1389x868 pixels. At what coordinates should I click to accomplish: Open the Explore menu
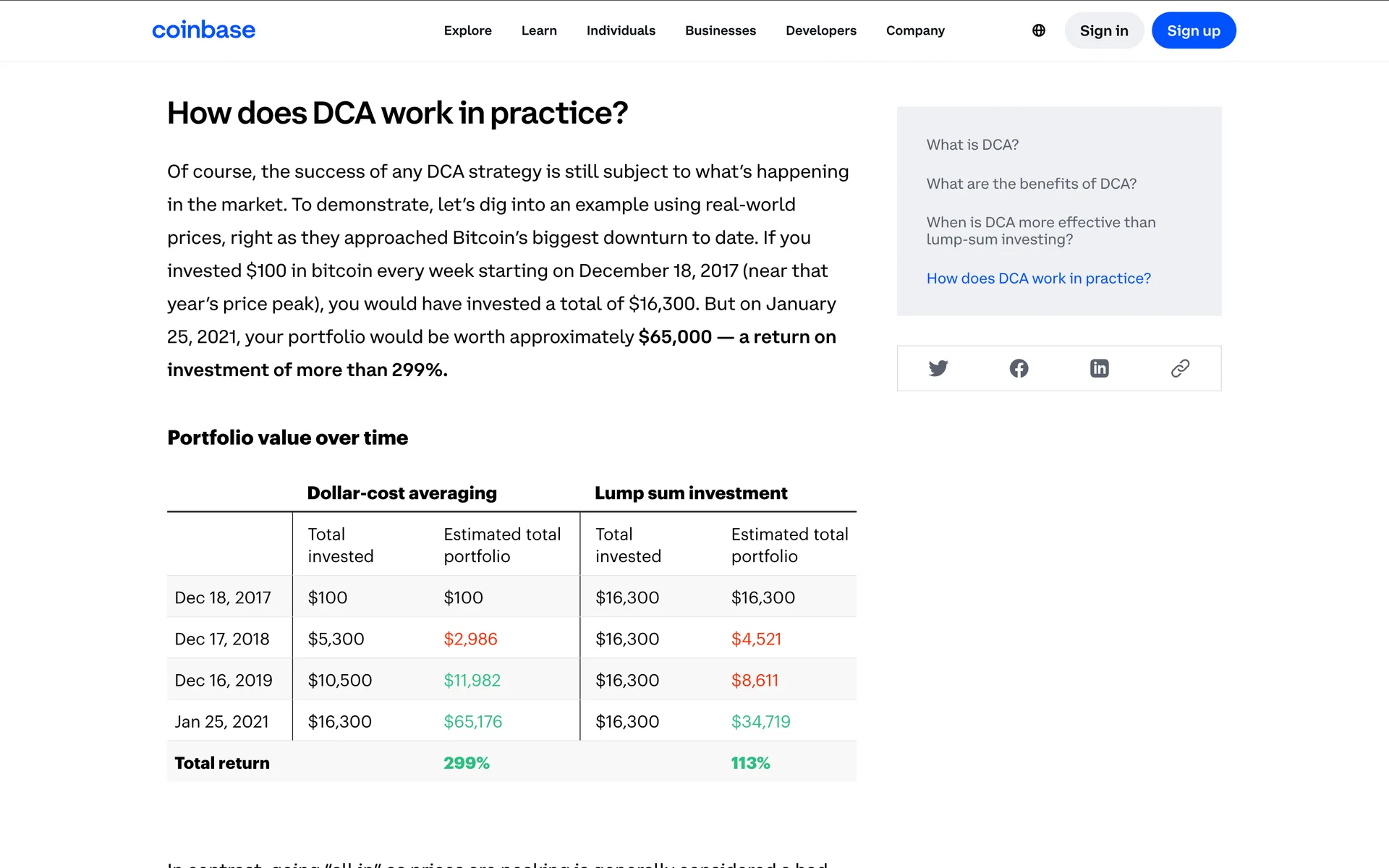point(467,30)
